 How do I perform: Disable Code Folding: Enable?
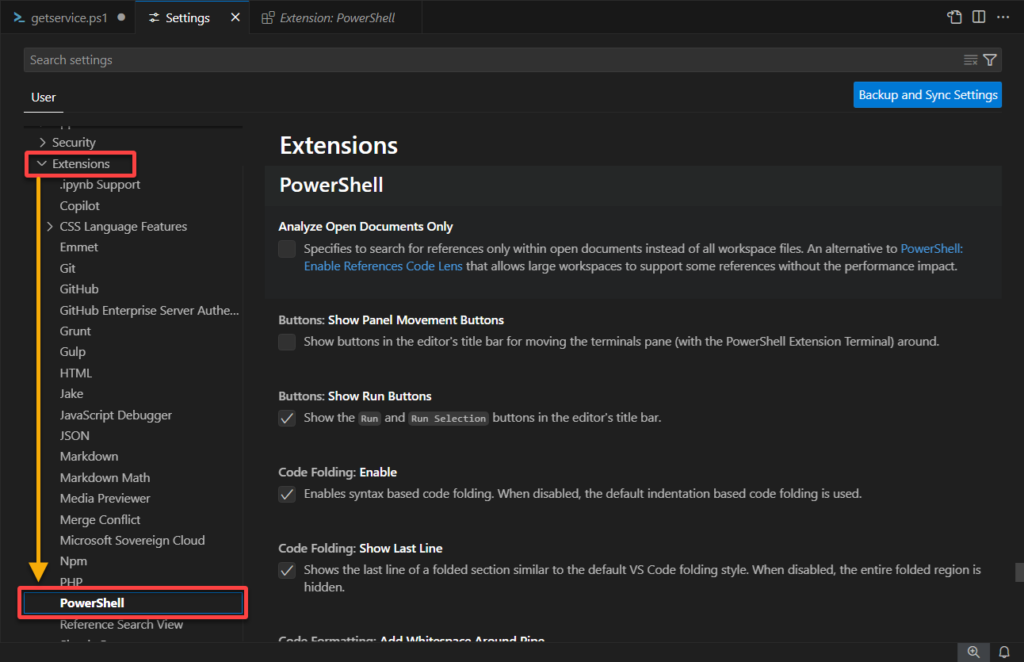pos(287,493)
